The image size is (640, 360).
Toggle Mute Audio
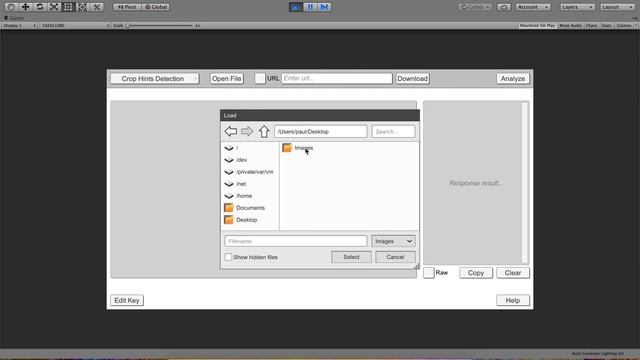[x=570, y=25]
